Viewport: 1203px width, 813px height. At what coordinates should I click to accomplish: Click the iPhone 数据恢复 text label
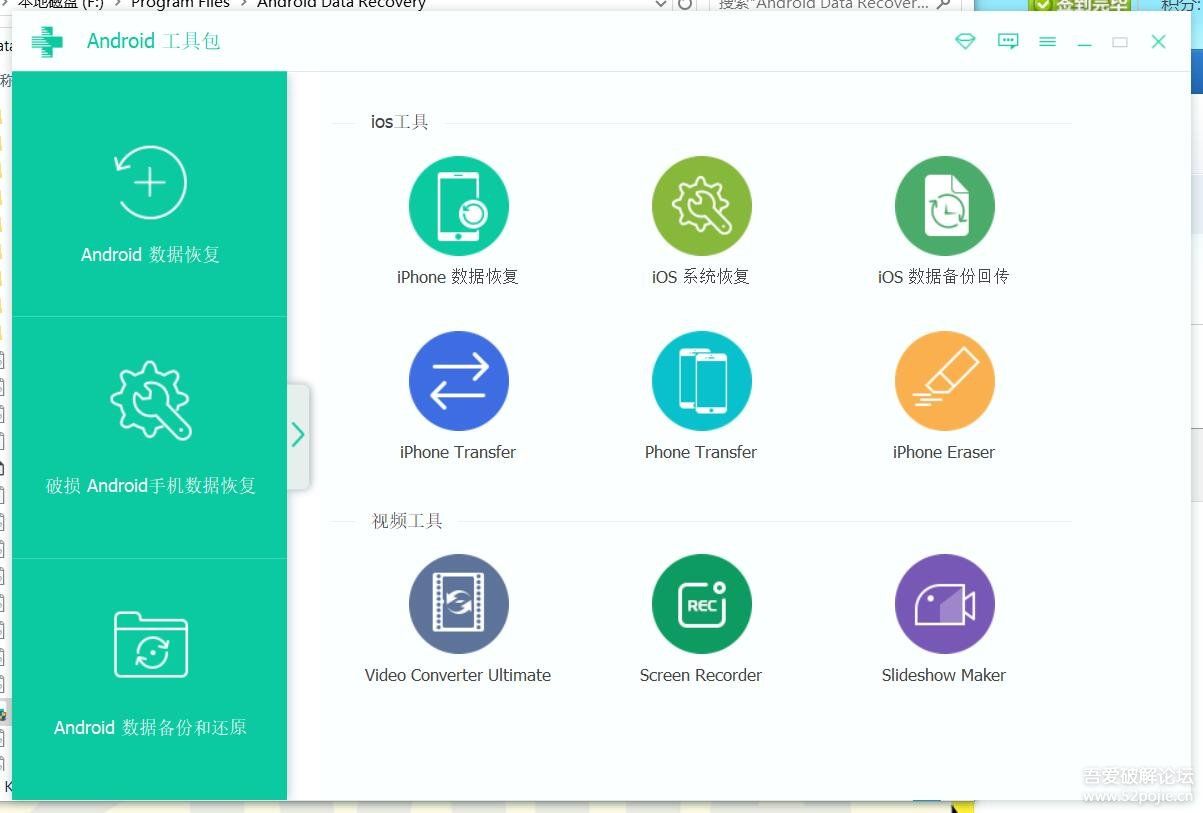458,277
